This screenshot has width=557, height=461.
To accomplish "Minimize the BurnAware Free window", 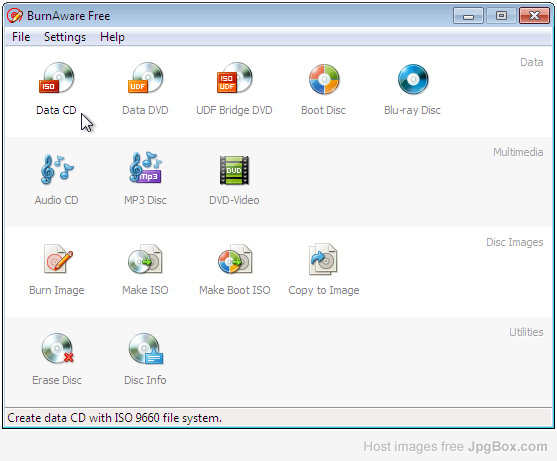I will pyautogui.click(x=468, y=16).
